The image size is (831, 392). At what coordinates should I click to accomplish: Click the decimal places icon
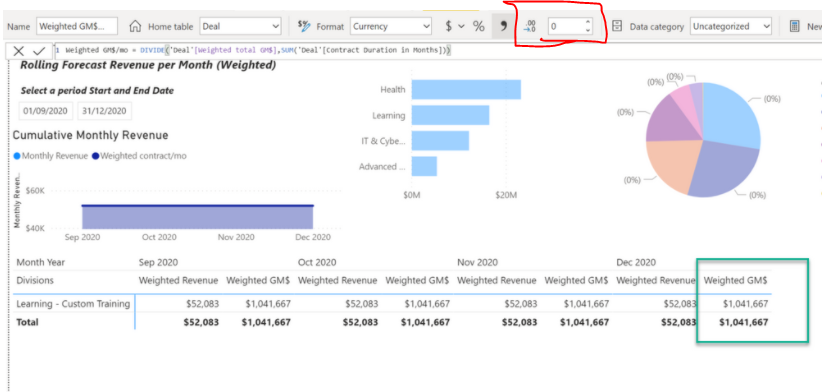530,26
